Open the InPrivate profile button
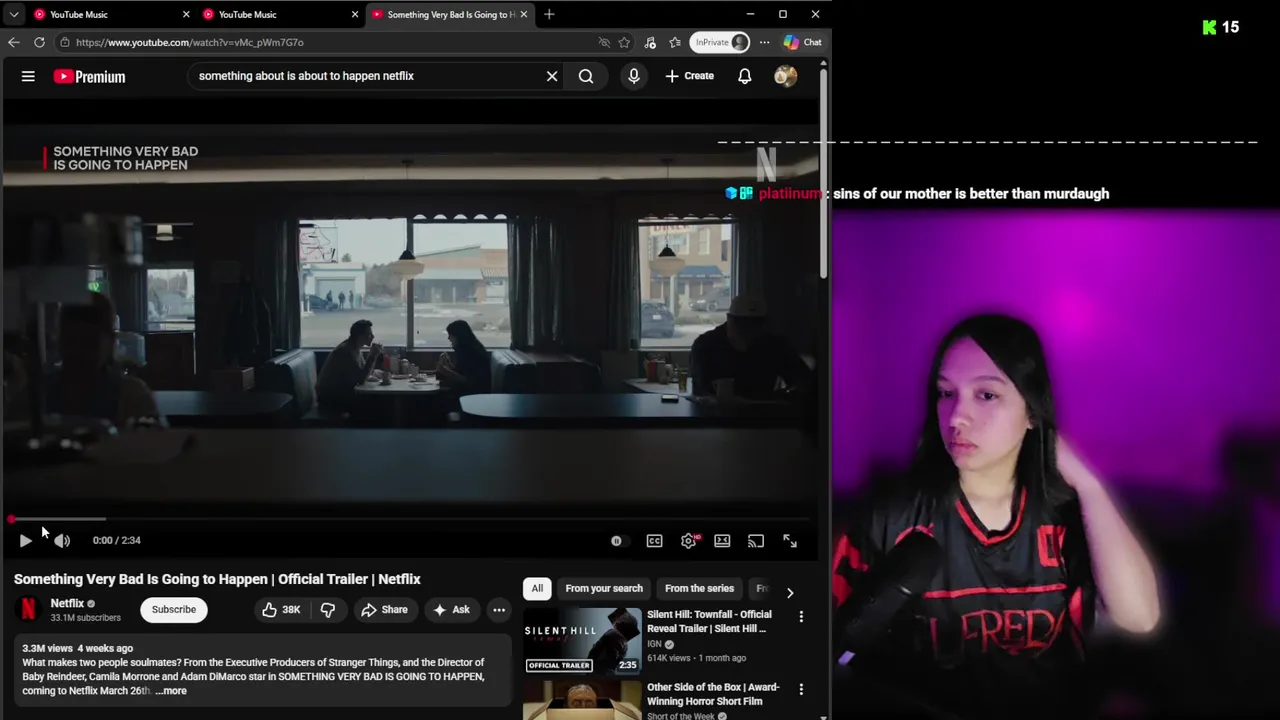 [x=720, y=42]
